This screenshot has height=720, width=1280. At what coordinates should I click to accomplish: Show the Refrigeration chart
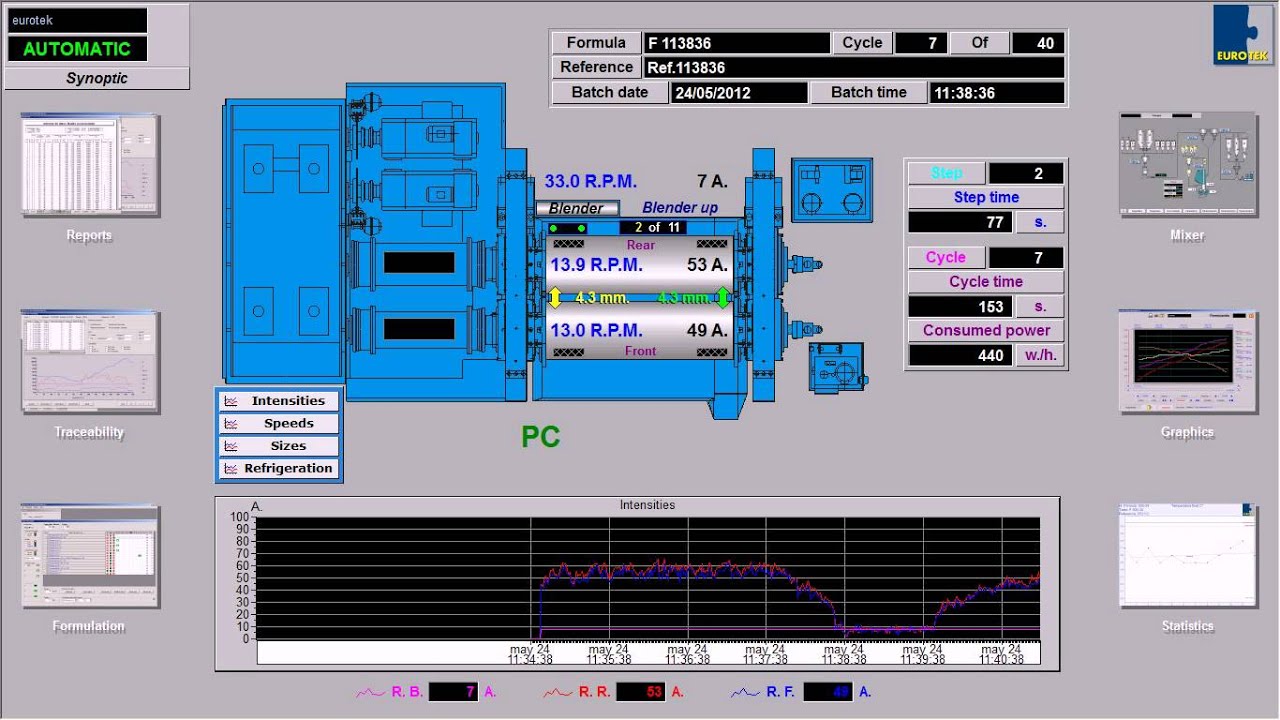pos(280,468)
